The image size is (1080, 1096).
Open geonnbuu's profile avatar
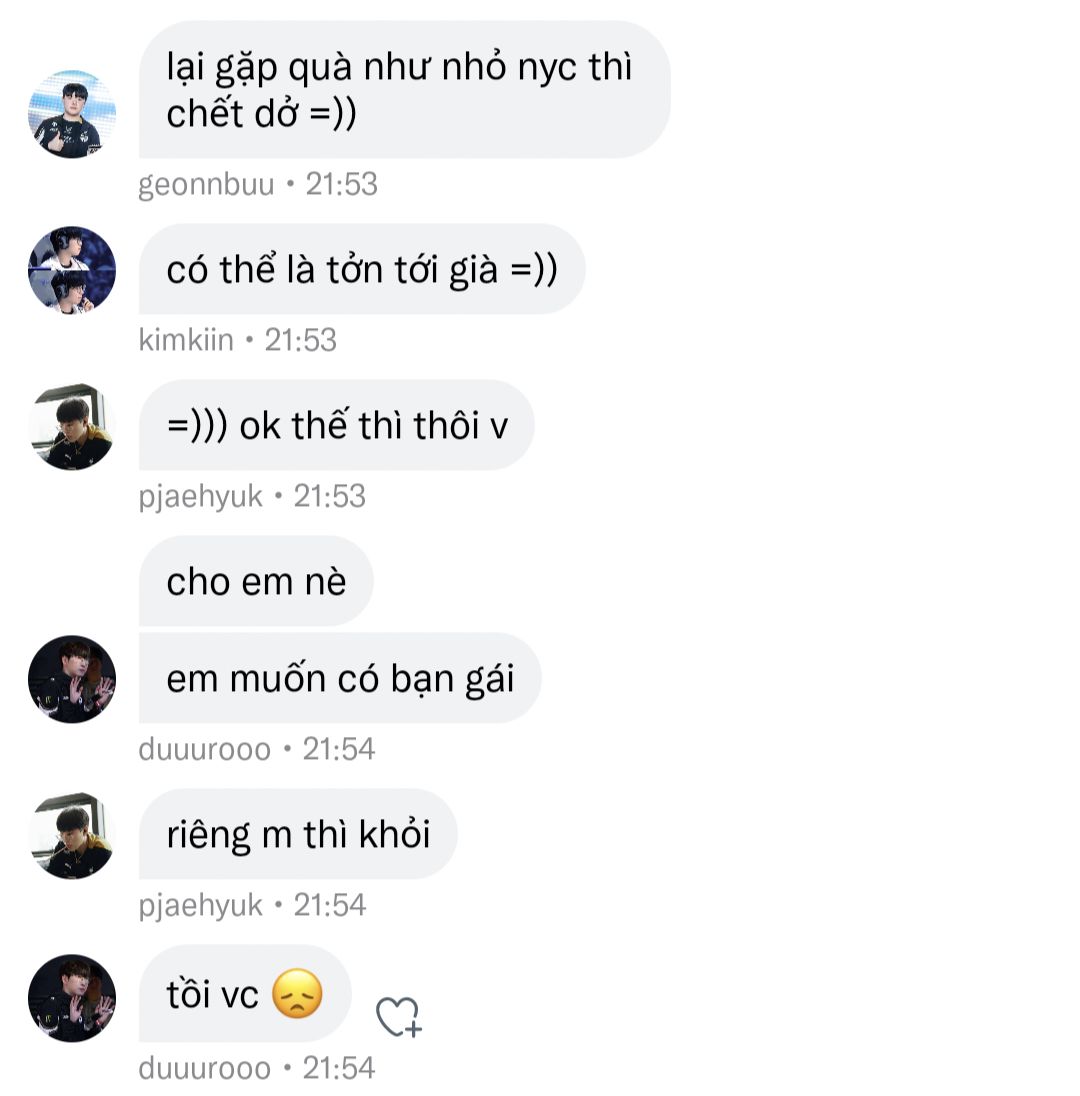point(72,114)
